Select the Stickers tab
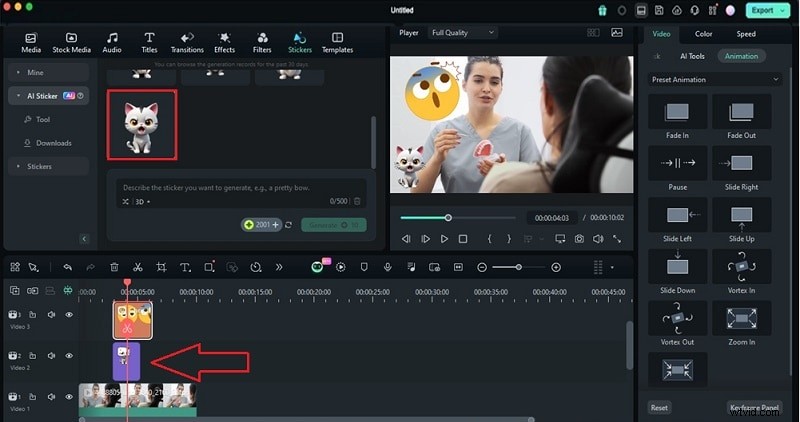This screenshot has height=422, width=800. (299, 43)
